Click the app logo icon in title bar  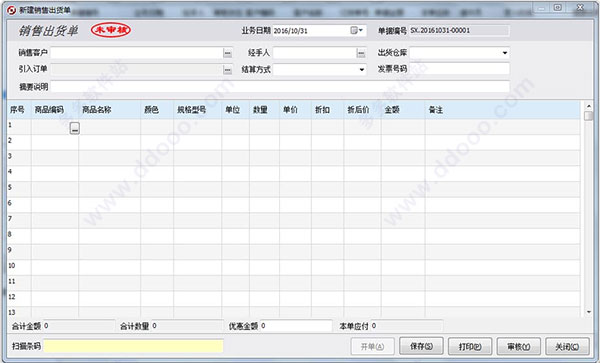[x=11, y=10]
